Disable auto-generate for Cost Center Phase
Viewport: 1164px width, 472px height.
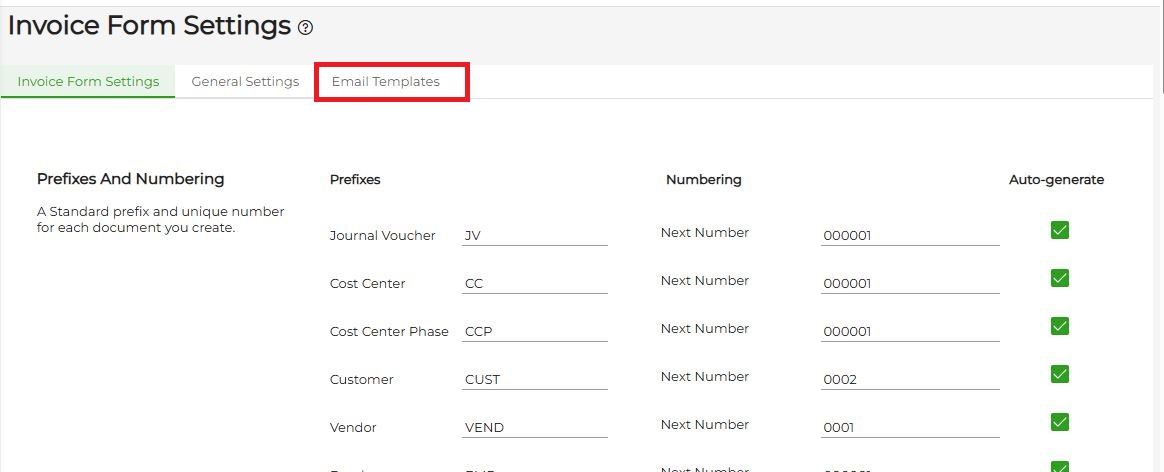point(1060,326)
